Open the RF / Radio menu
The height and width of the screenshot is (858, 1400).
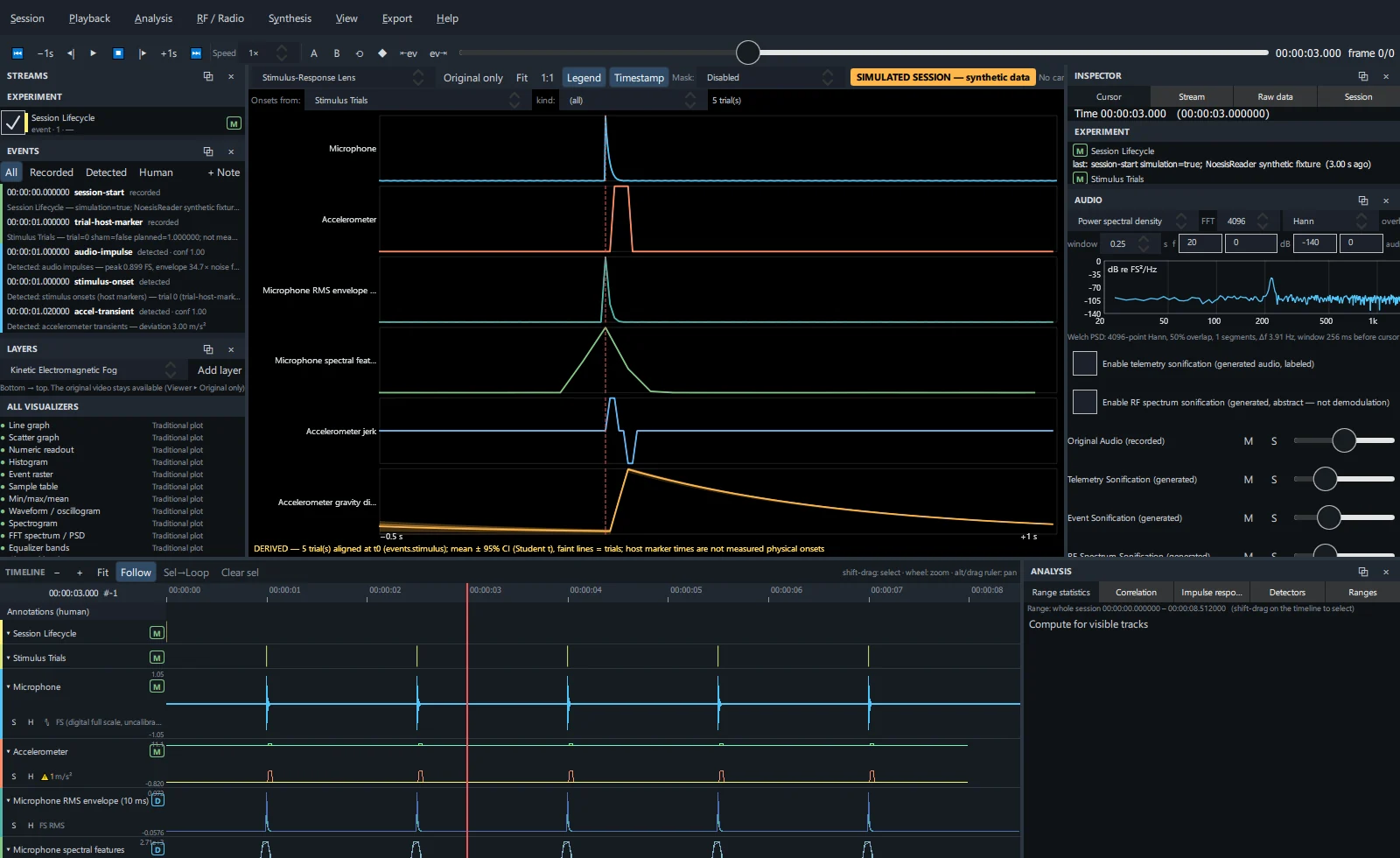pos(220,18)
